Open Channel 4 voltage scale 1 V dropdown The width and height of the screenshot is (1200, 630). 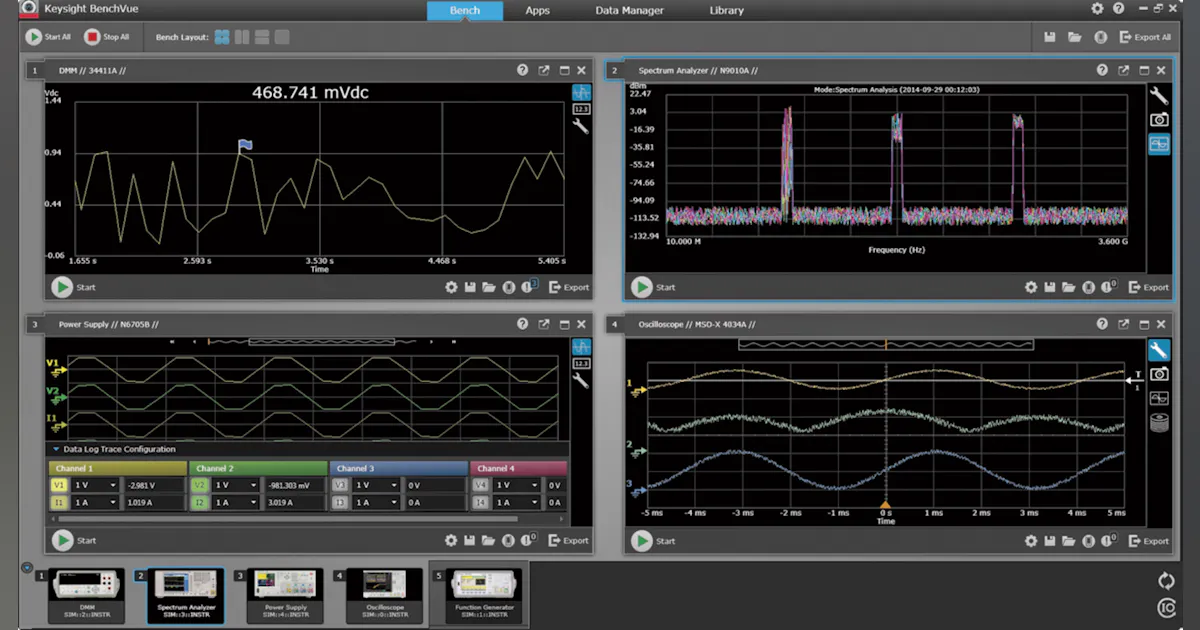click(x=518, y=485)
